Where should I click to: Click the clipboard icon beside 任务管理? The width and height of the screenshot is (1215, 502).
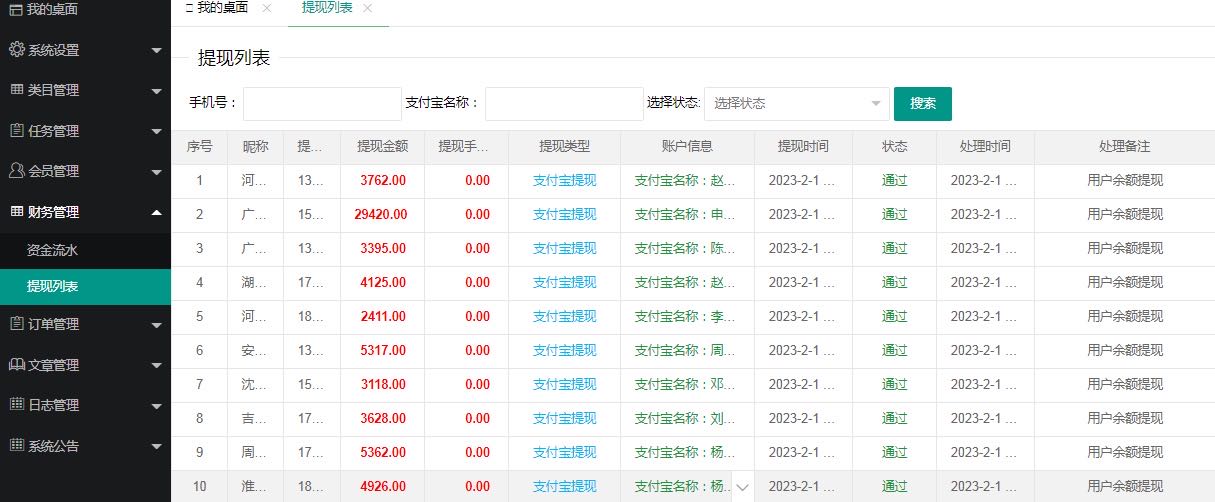point(16,131)
